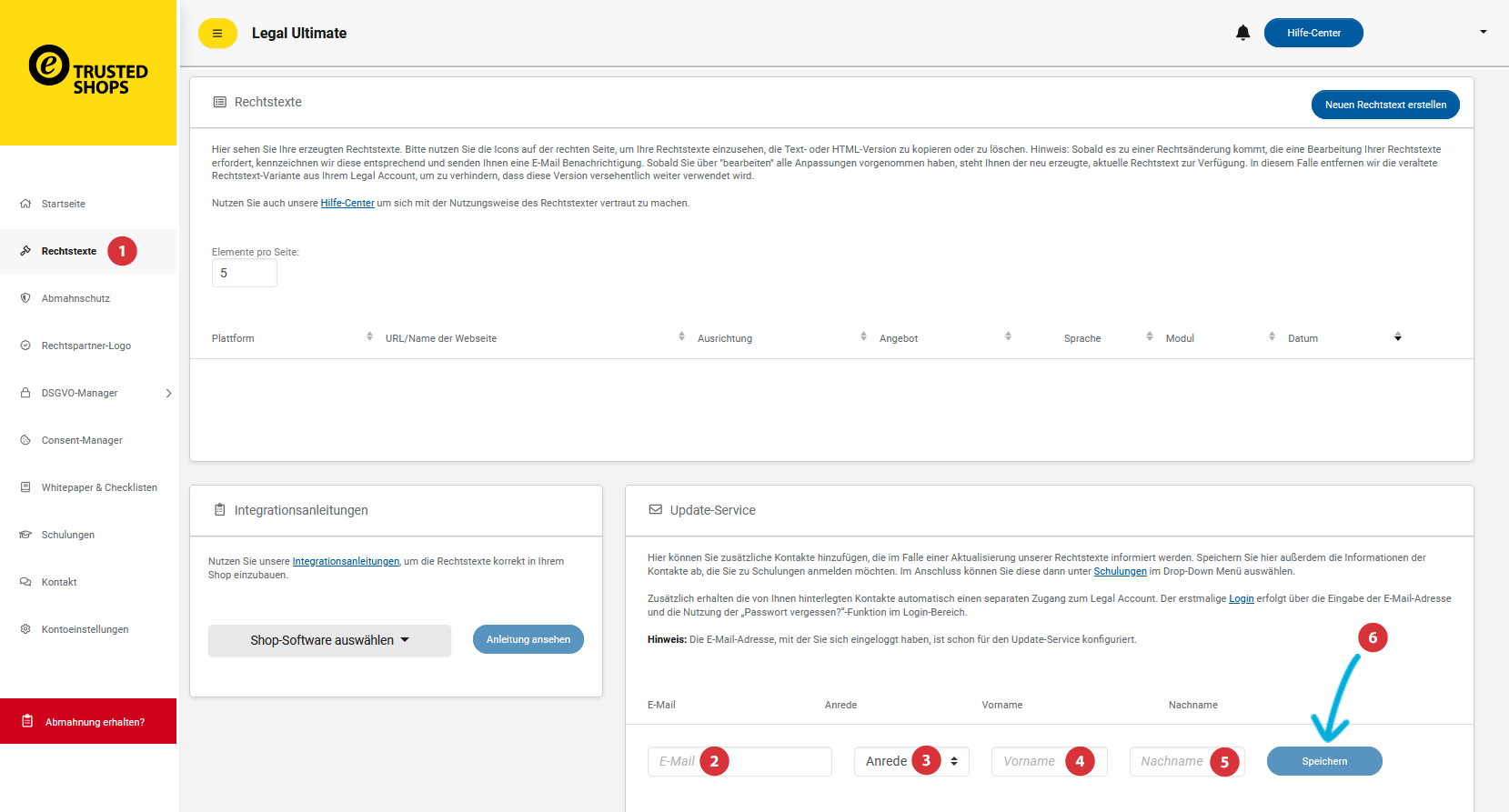Click the Vorname input field
Image resolution: width=1509 pixels, height=812 pixels.
pyautogui.click(x=1050, y=761)
